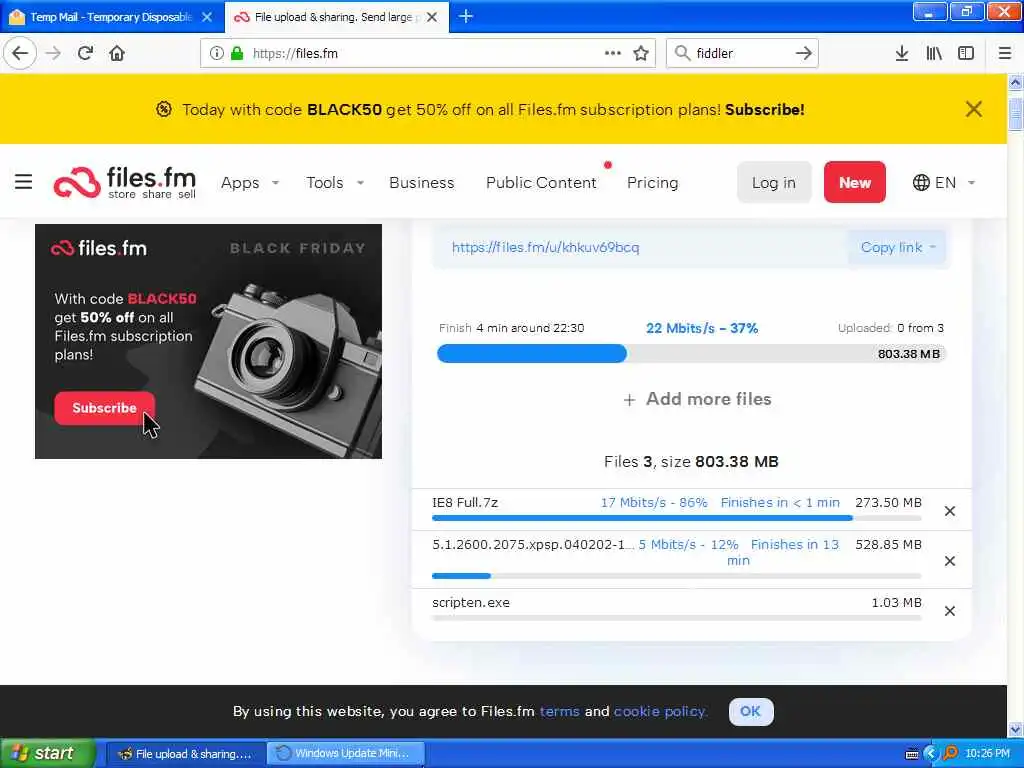Click the IE8 Full.7z file name
This screenshot has height=768, width=1024.
point(465,502)
